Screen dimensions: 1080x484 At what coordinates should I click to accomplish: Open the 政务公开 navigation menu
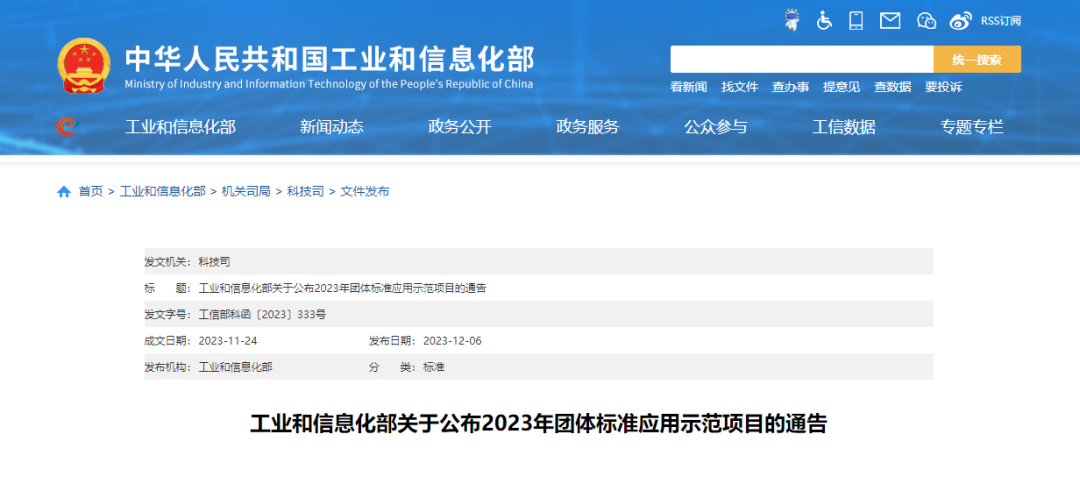[460, 127]
